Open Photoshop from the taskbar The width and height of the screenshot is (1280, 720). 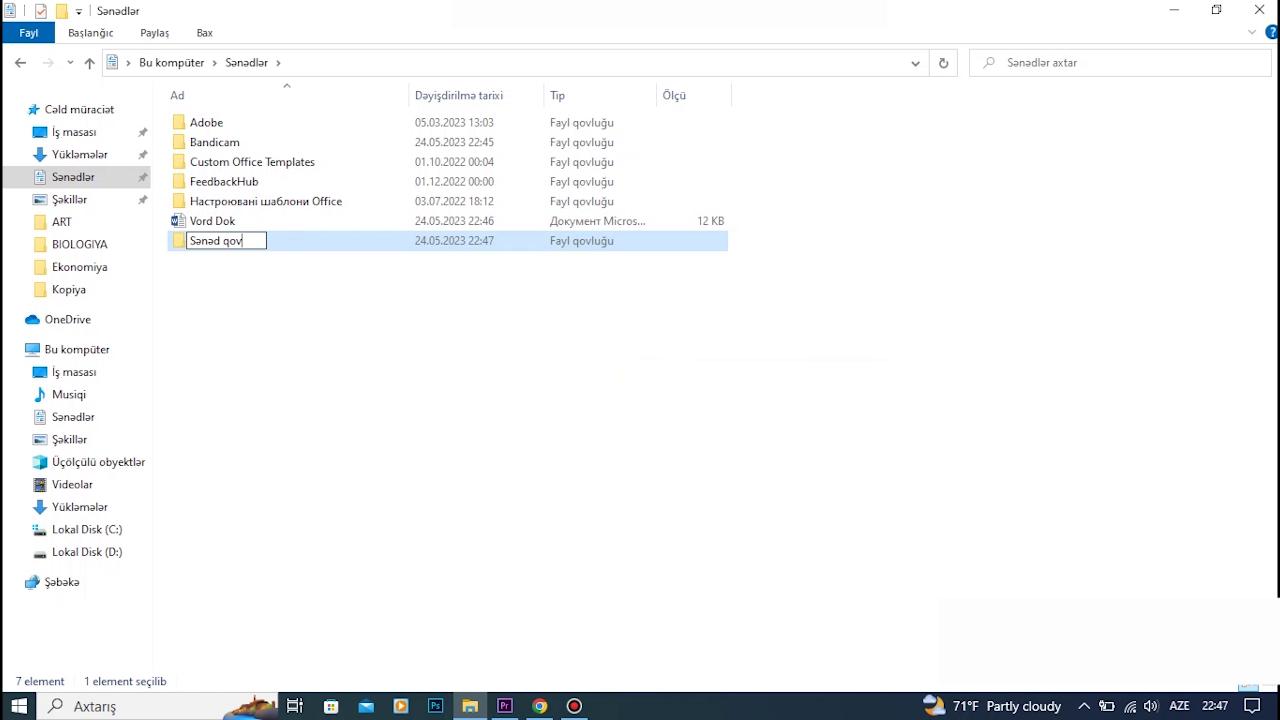click(435, 706)
